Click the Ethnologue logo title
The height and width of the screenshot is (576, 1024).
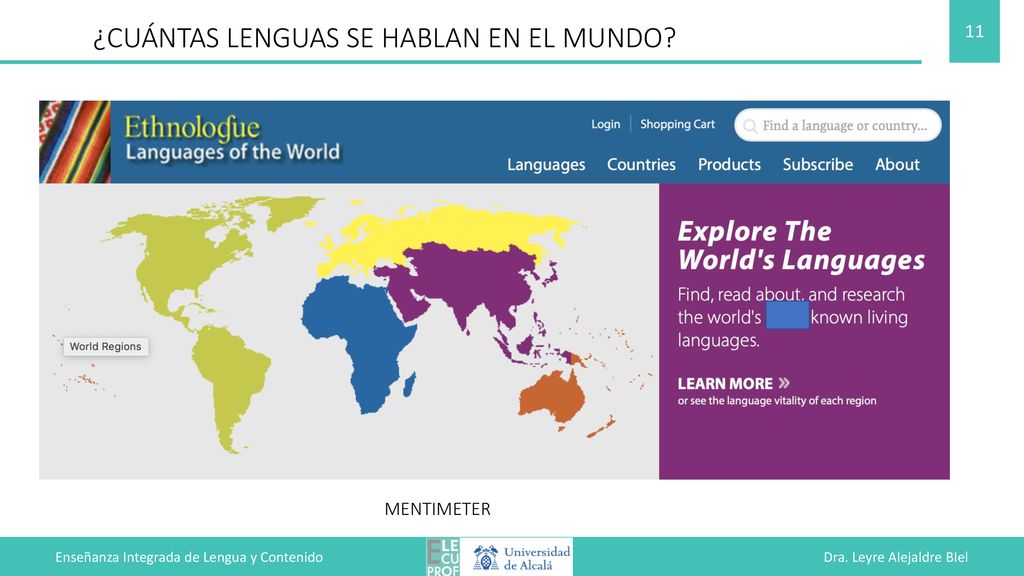click(192, 127)
